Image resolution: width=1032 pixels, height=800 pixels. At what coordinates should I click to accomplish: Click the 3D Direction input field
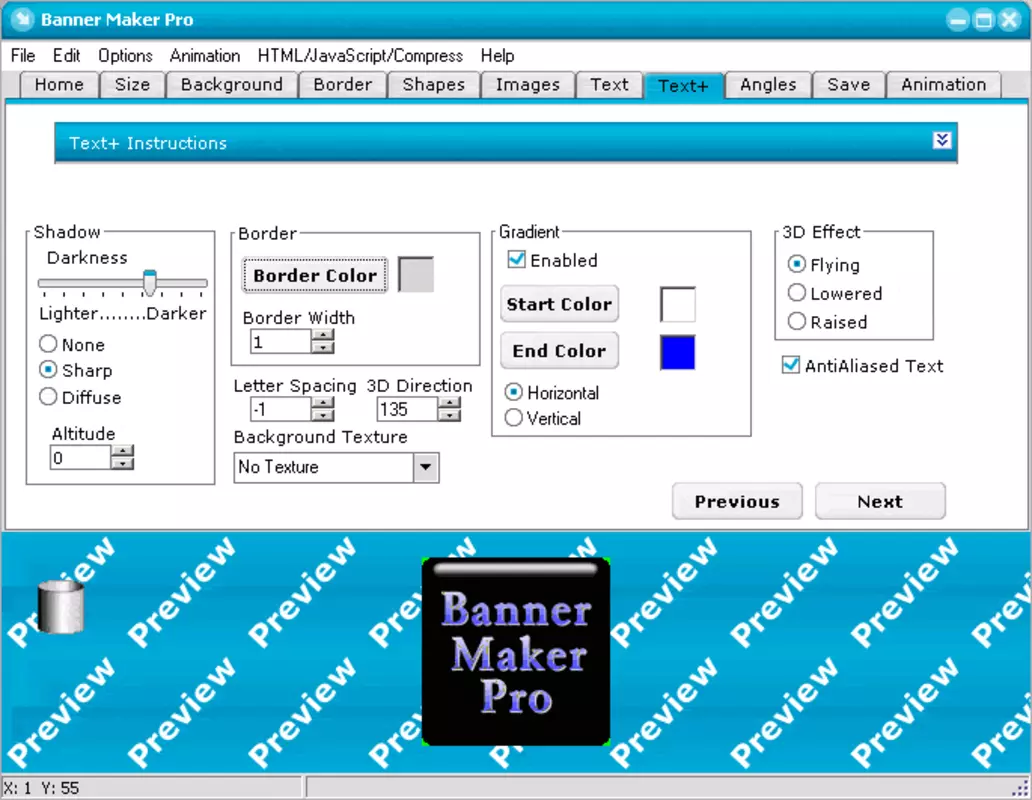[407, 409]
